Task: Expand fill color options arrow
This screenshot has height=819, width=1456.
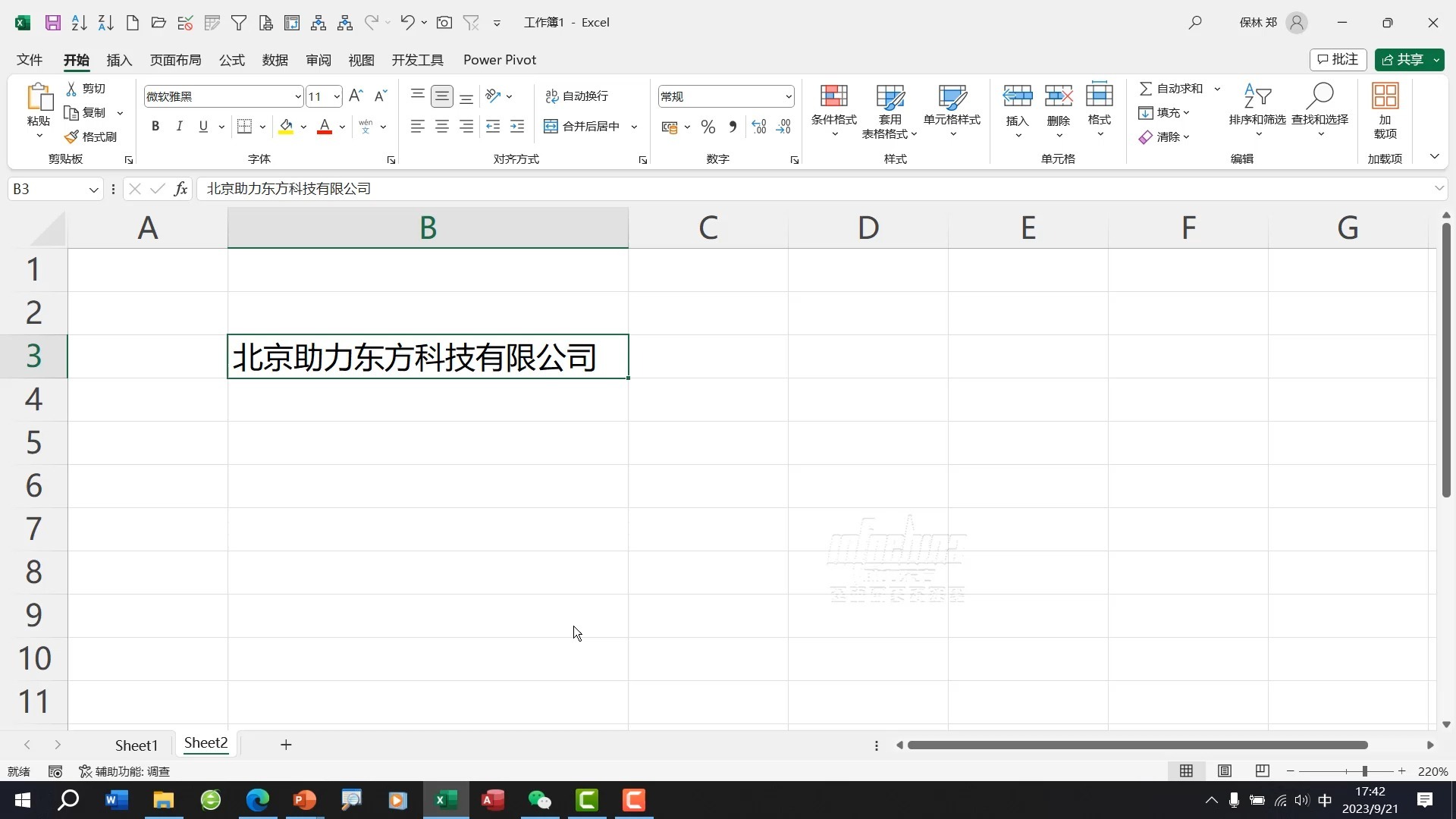Action: [303, 127]
